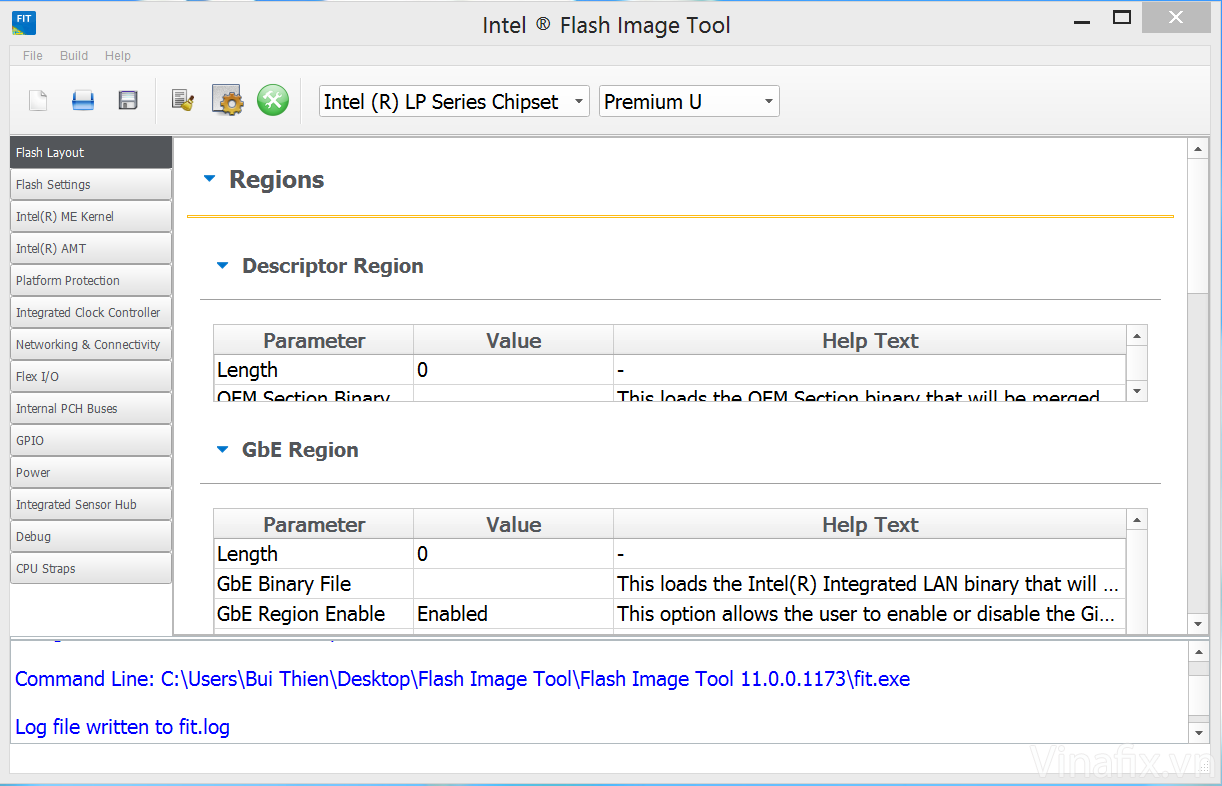Collapse the Regions section
The image size is (1222, 786).
[x=209, y=180]
